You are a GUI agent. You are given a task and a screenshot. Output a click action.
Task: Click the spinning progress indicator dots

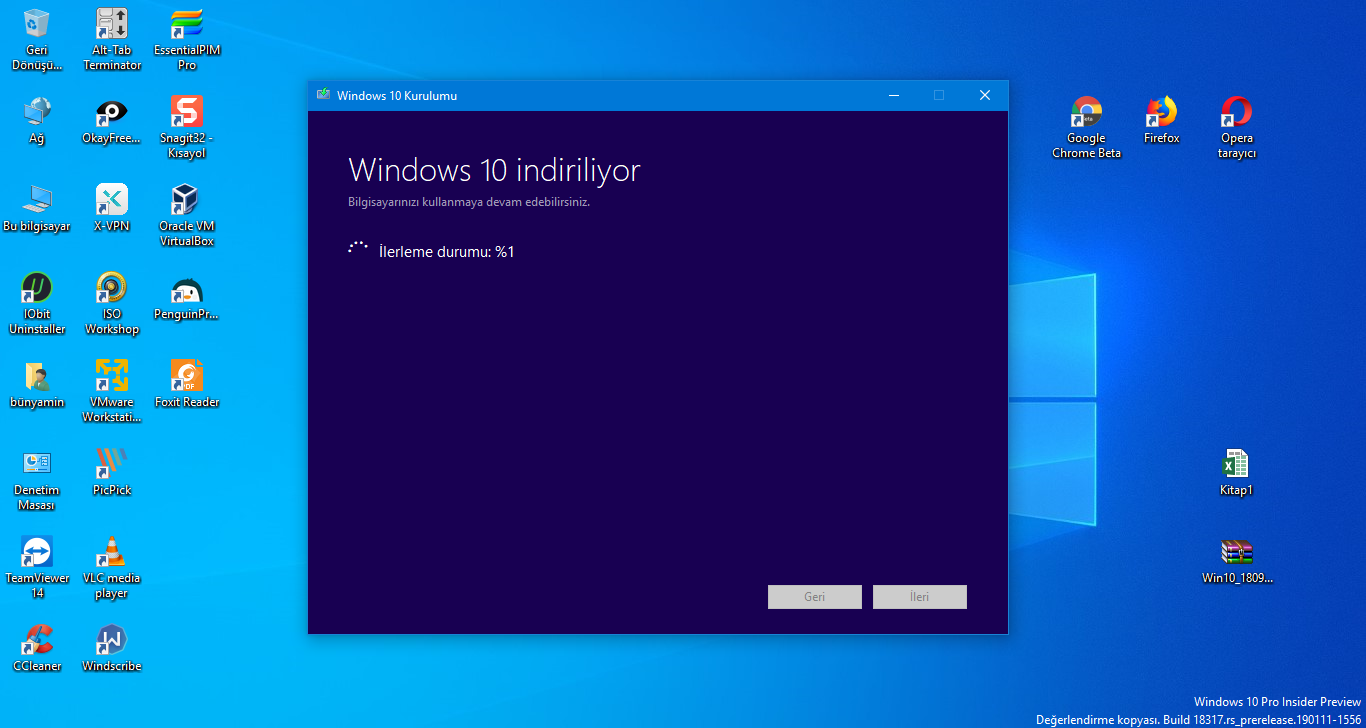tap(358, 249)
